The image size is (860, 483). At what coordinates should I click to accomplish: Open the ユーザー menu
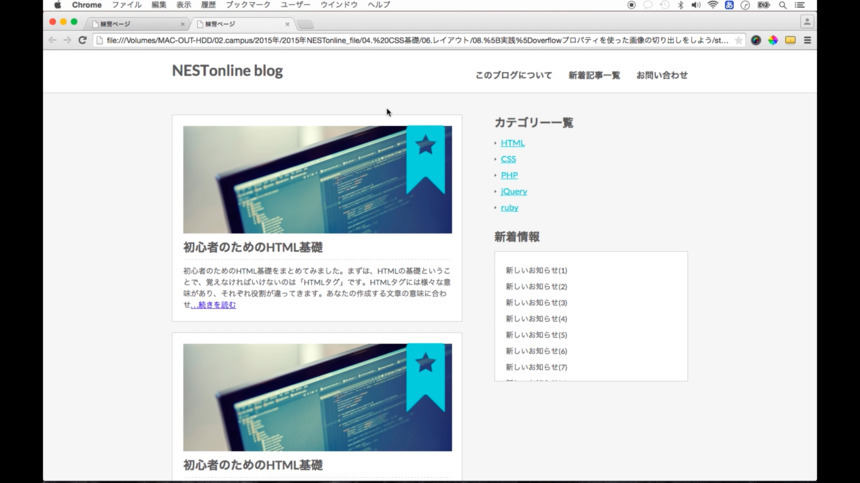coord(295,5)
